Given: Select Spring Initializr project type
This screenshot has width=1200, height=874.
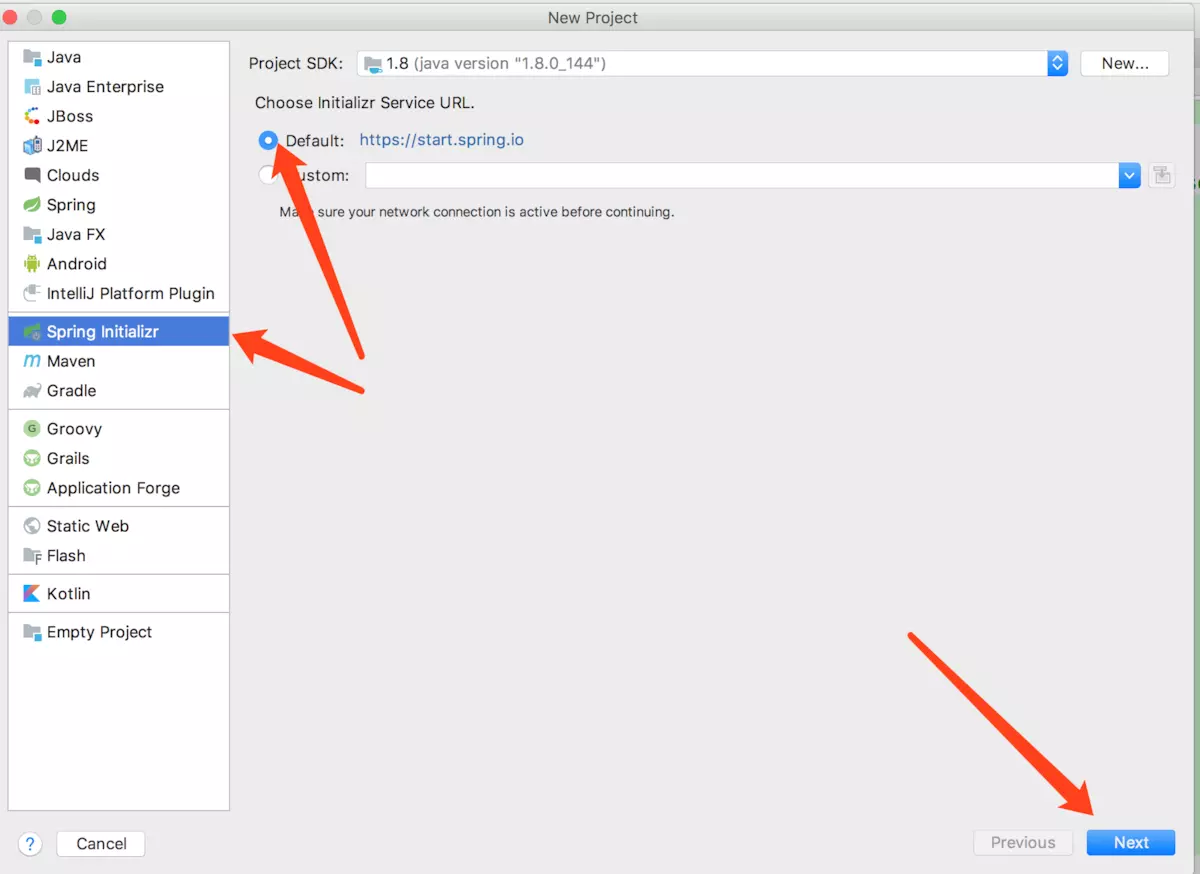Looking at the screenshot, I should coord(118,331).
